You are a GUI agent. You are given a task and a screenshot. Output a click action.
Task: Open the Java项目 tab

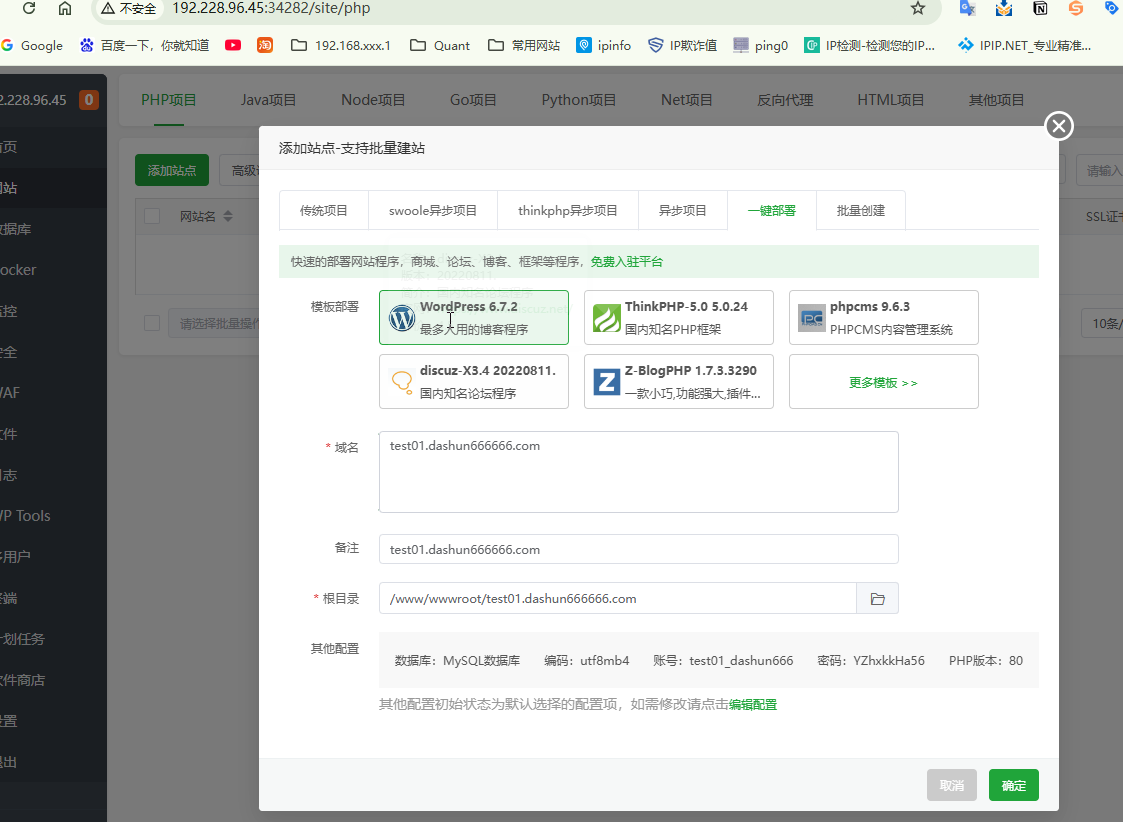coord(269,100)
